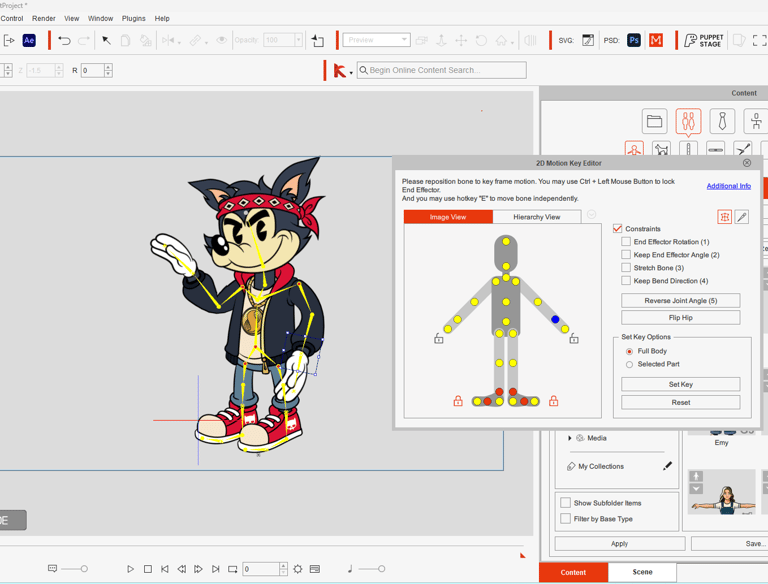768x584 pixels.
Task: Click the round chevron beside Hierarchy View
Action: click(x=592, y=215)
